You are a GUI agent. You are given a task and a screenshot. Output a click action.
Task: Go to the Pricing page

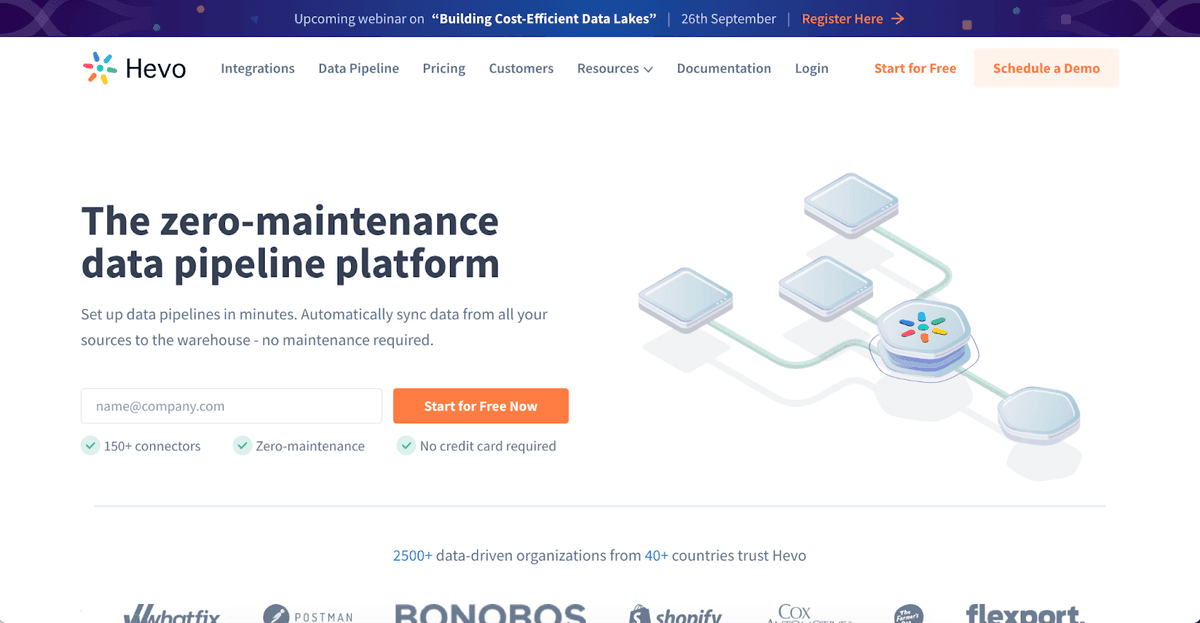click(x=444, y=69)
